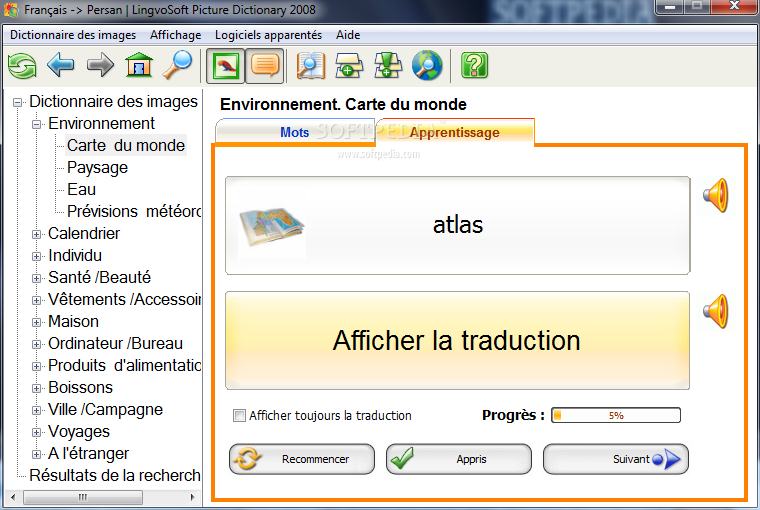Viewport: 760px width, 510px height.
Task: Open help with green question mark icon
Action: [475, 65]
